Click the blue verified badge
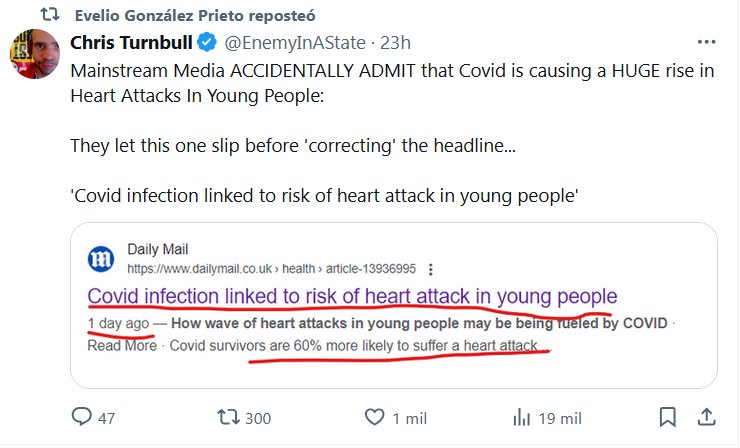The width and height of the screenshot is (740, 448). click(x=206, y=44)
